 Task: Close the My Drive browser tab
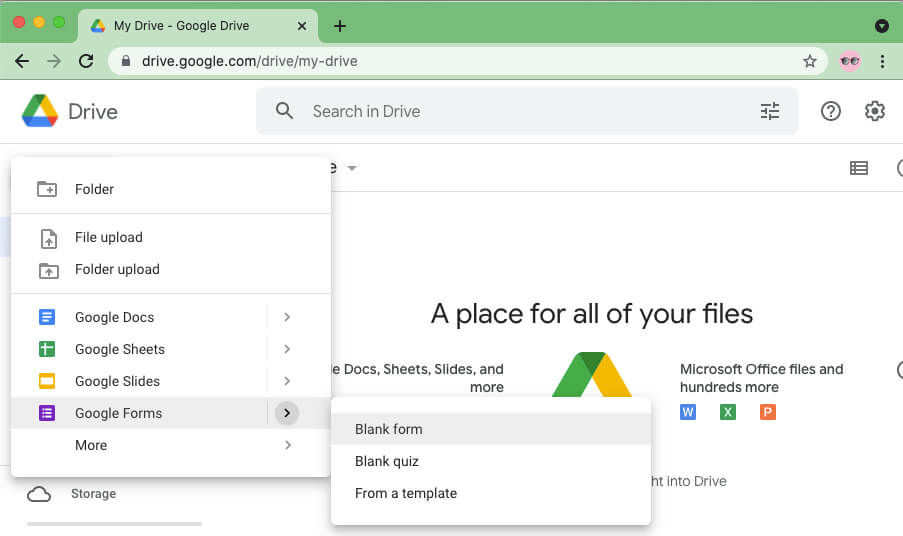point(302,26)
